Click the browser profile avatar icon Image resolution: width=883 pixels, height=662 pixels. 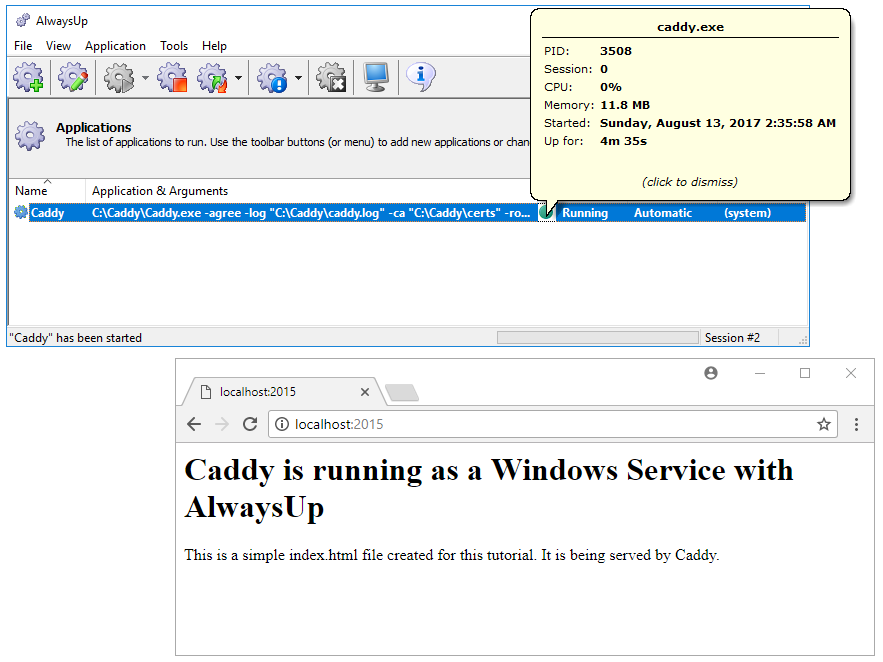pos(711,373)
